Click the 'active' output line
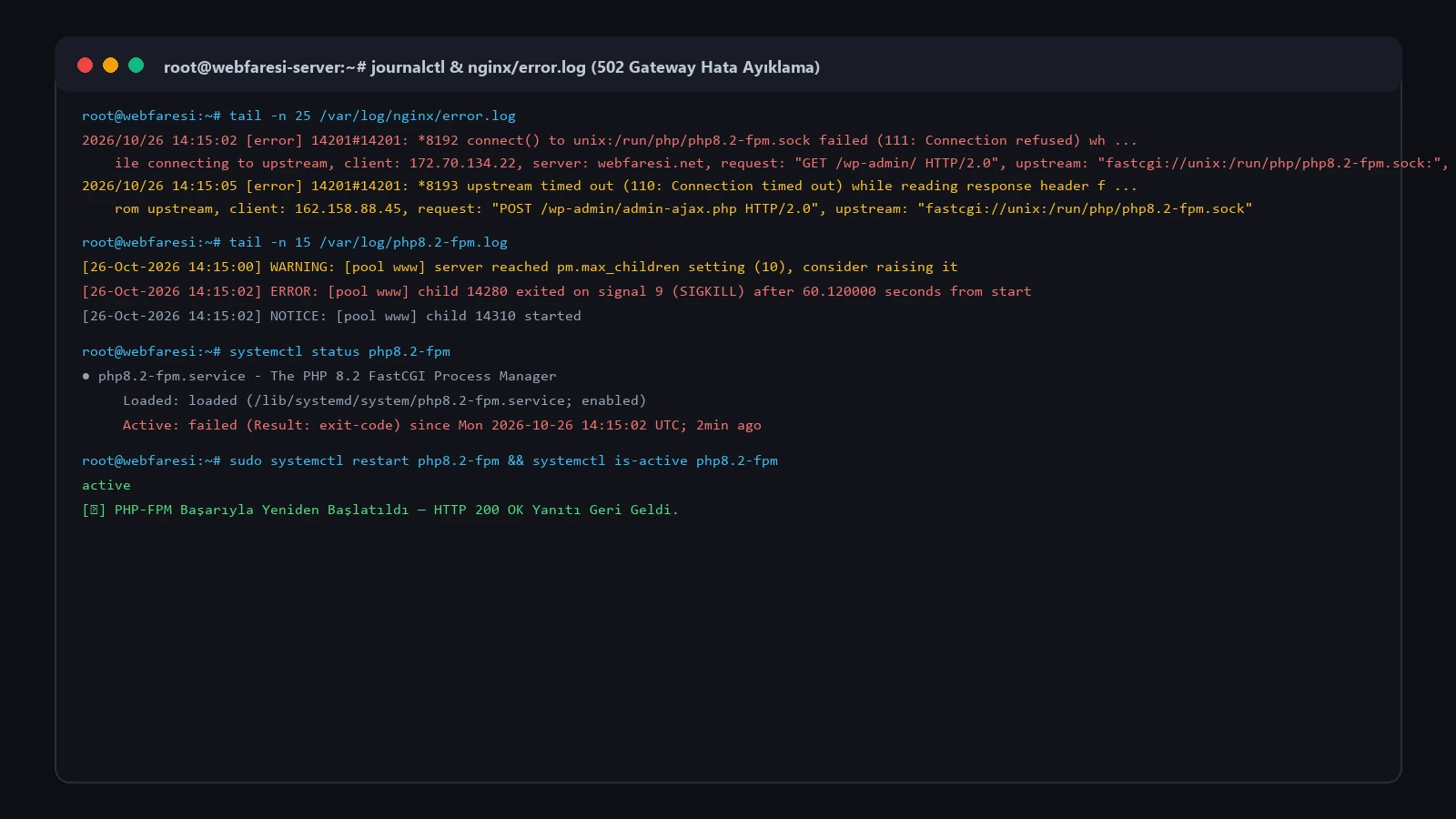The width and height of the screenshot is (1456, 819). [x=106, y=486]
